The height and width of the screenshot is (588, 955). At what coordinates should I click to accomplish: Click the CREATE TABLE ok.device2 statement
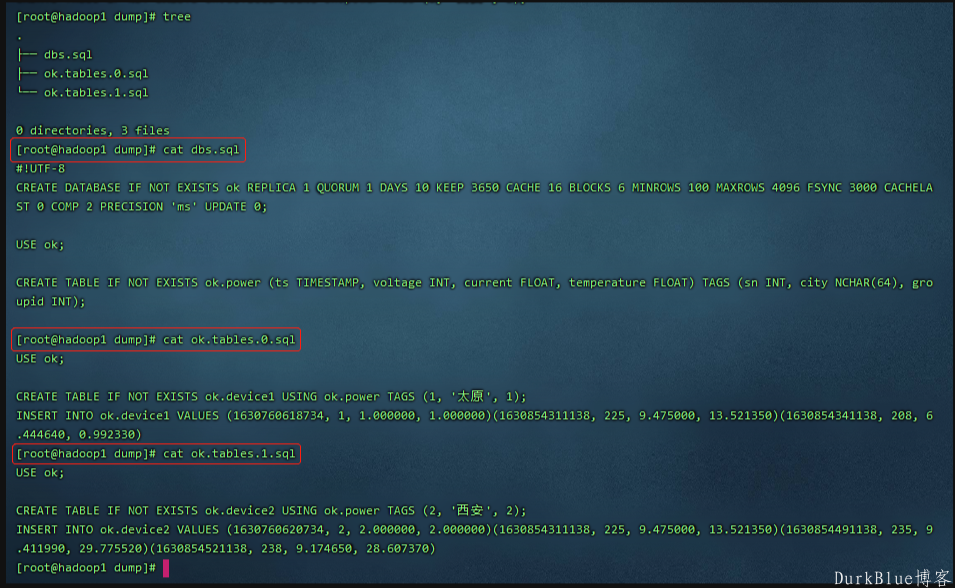(x=271, y=511)
